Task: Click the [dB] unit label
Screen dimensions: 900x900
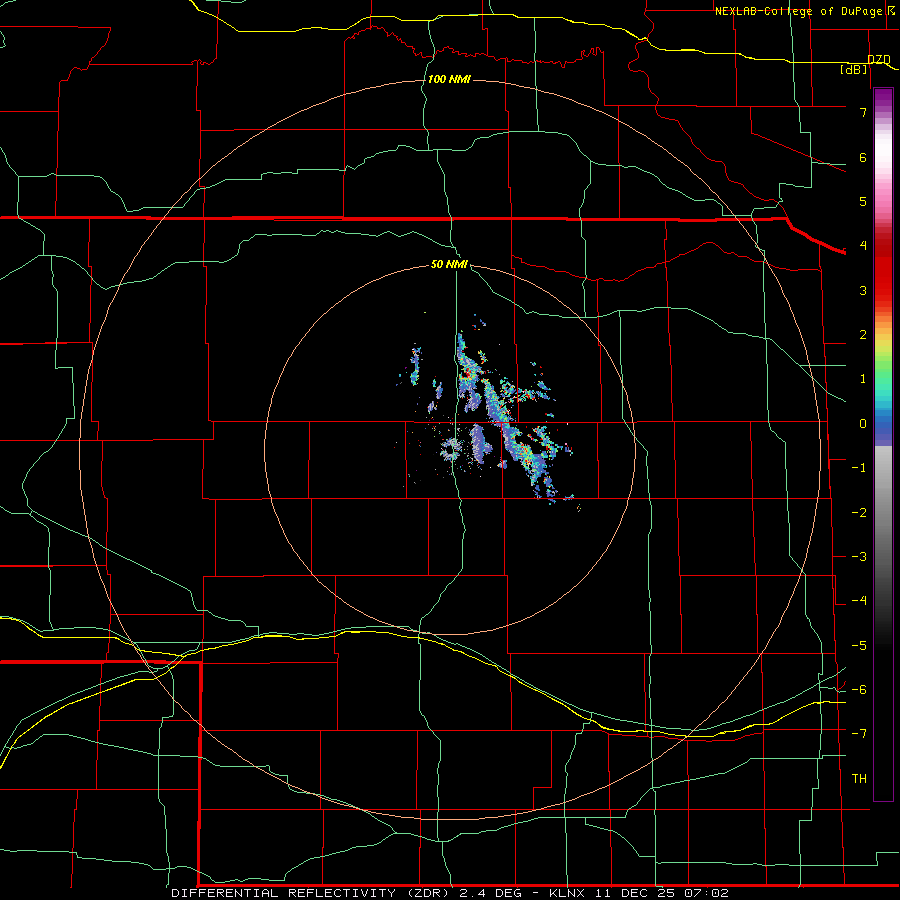Action: pos(854,69)
